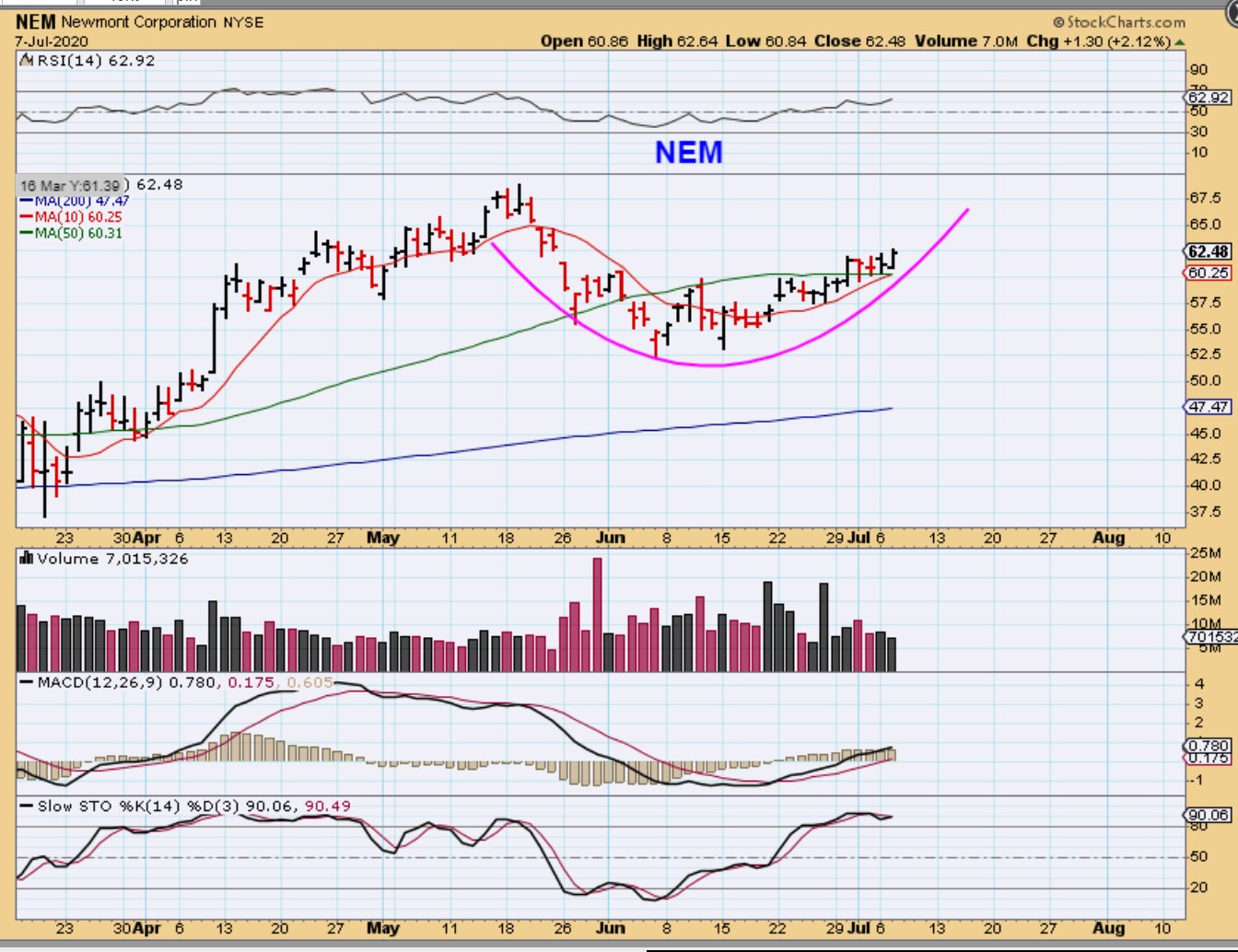Click the Aug label on price chart date axis
Screen dimensions: 1238x952
1108,538
